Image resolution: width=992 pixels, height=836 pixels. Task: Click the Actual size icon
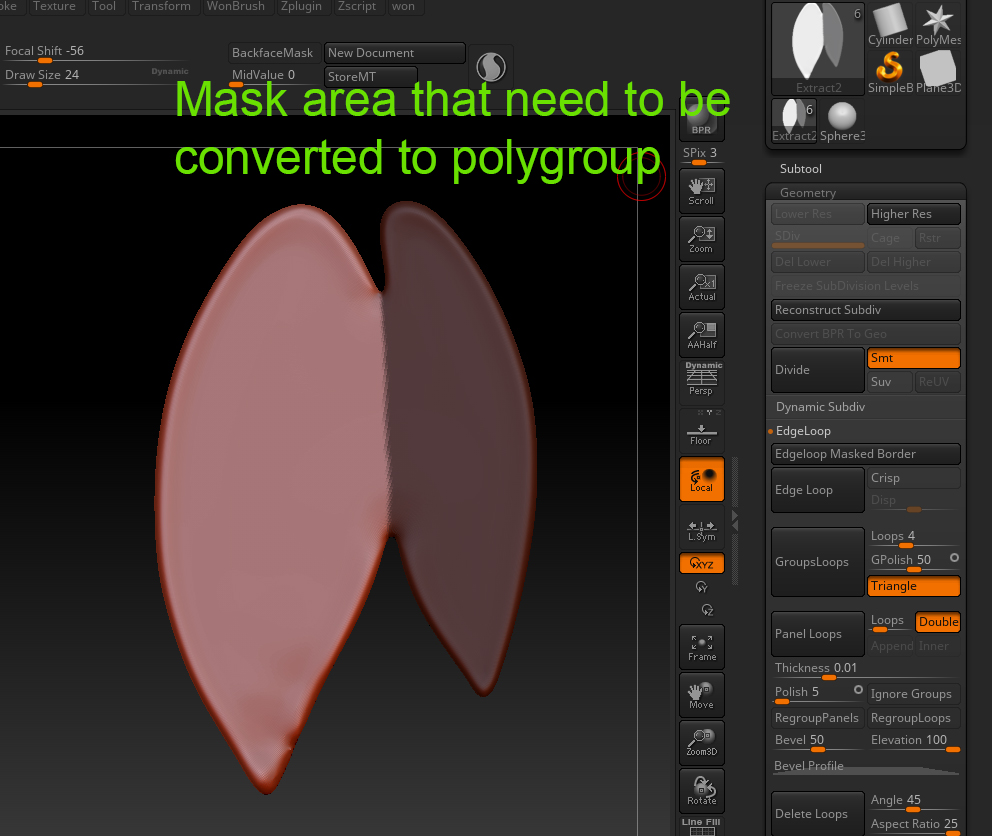701,287
